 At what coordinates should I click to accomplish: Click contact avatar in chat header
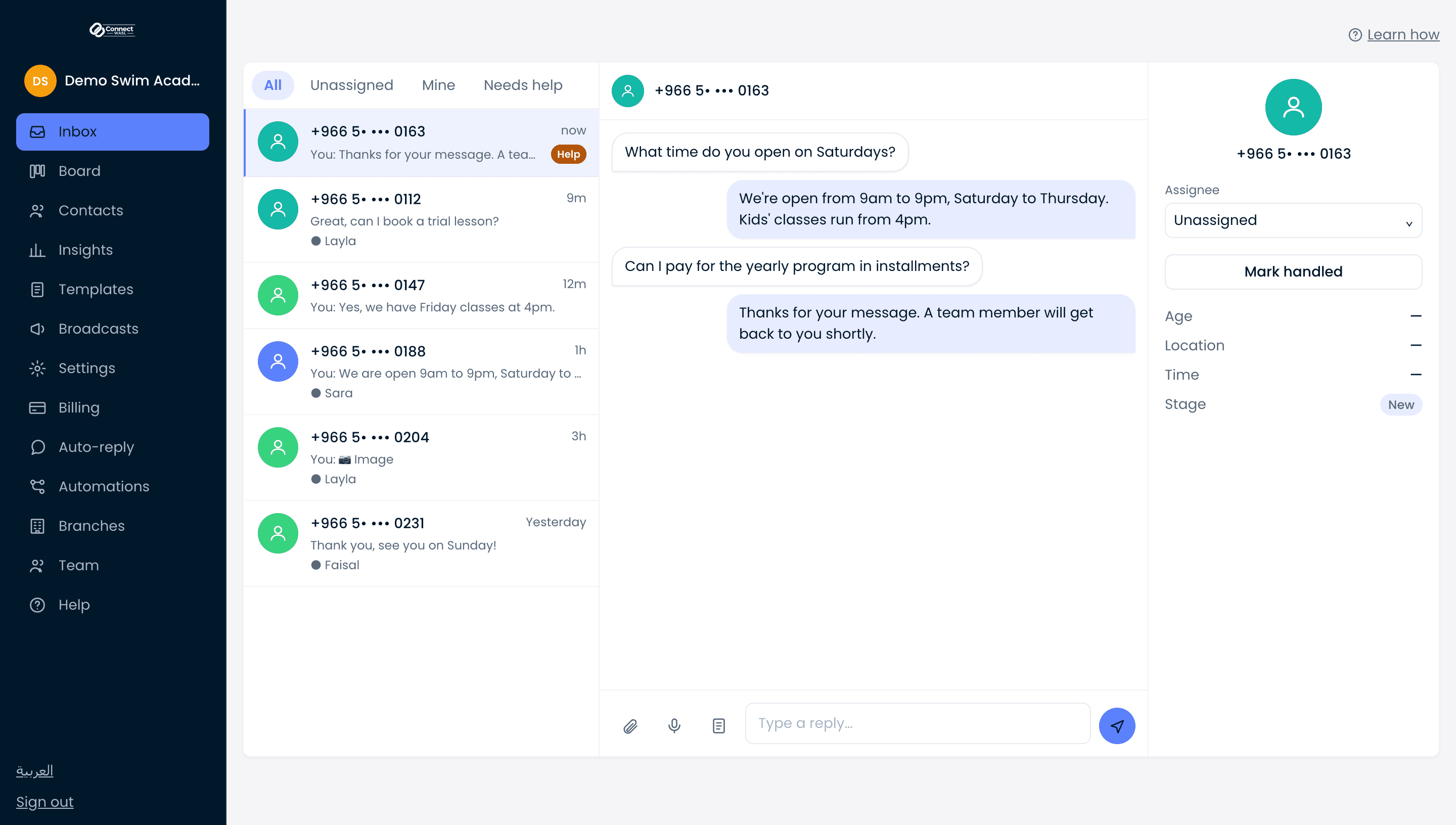[628, 90]
